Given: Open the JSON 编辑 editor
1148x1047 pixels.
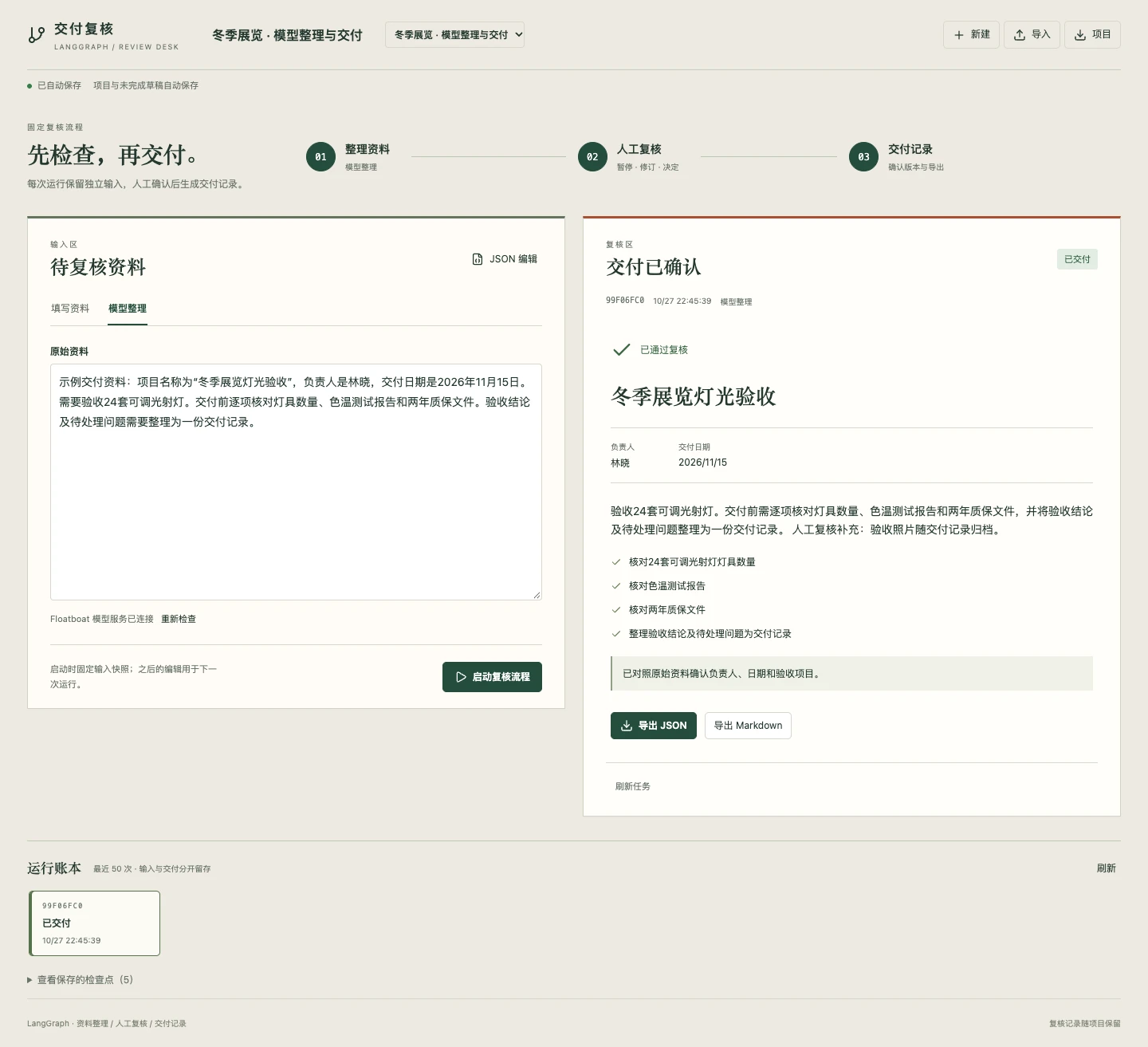Looking at the screenshot, I should [505, 259].
